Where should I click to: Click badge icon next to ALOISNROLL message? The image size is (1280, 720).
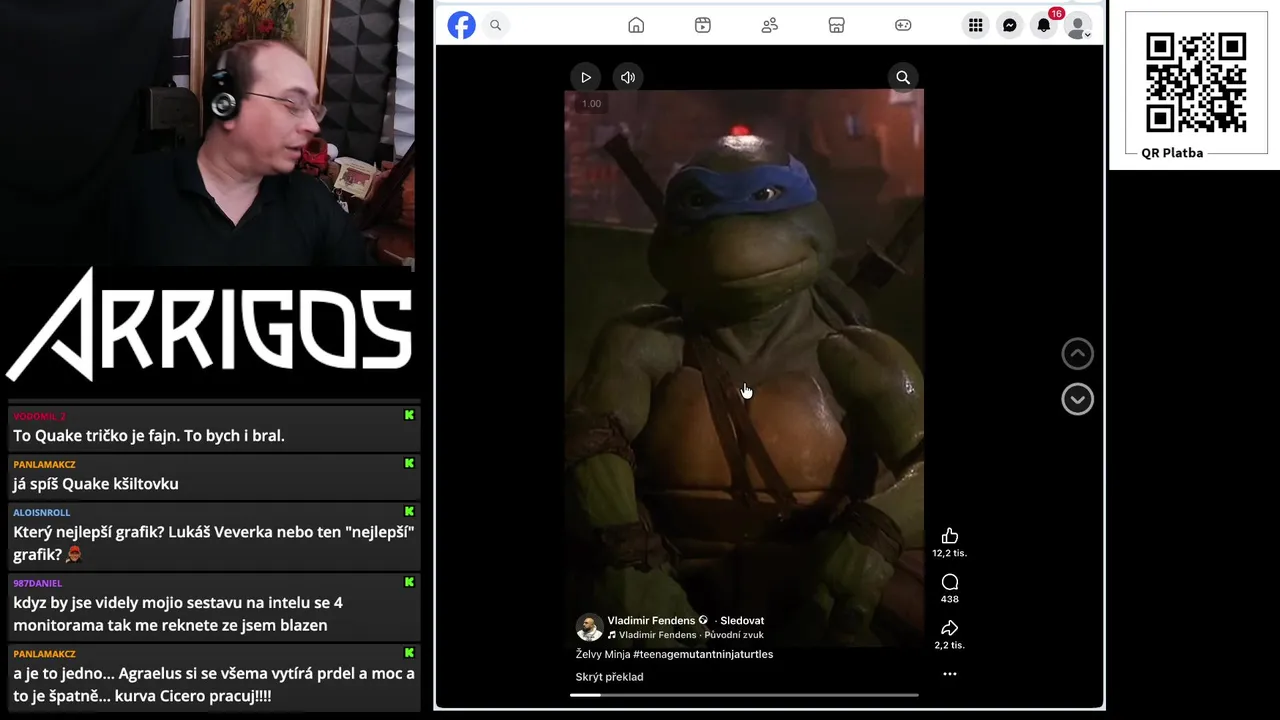[409, 512]
